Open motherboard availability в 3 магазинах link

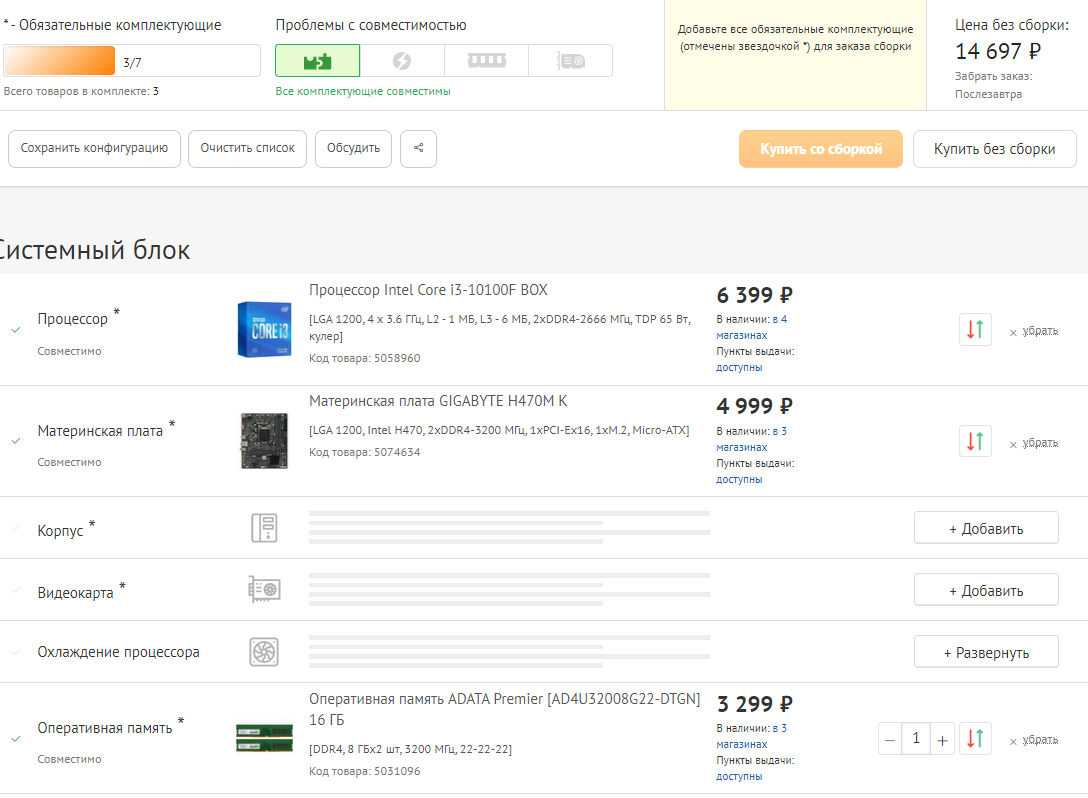(751, 439)
